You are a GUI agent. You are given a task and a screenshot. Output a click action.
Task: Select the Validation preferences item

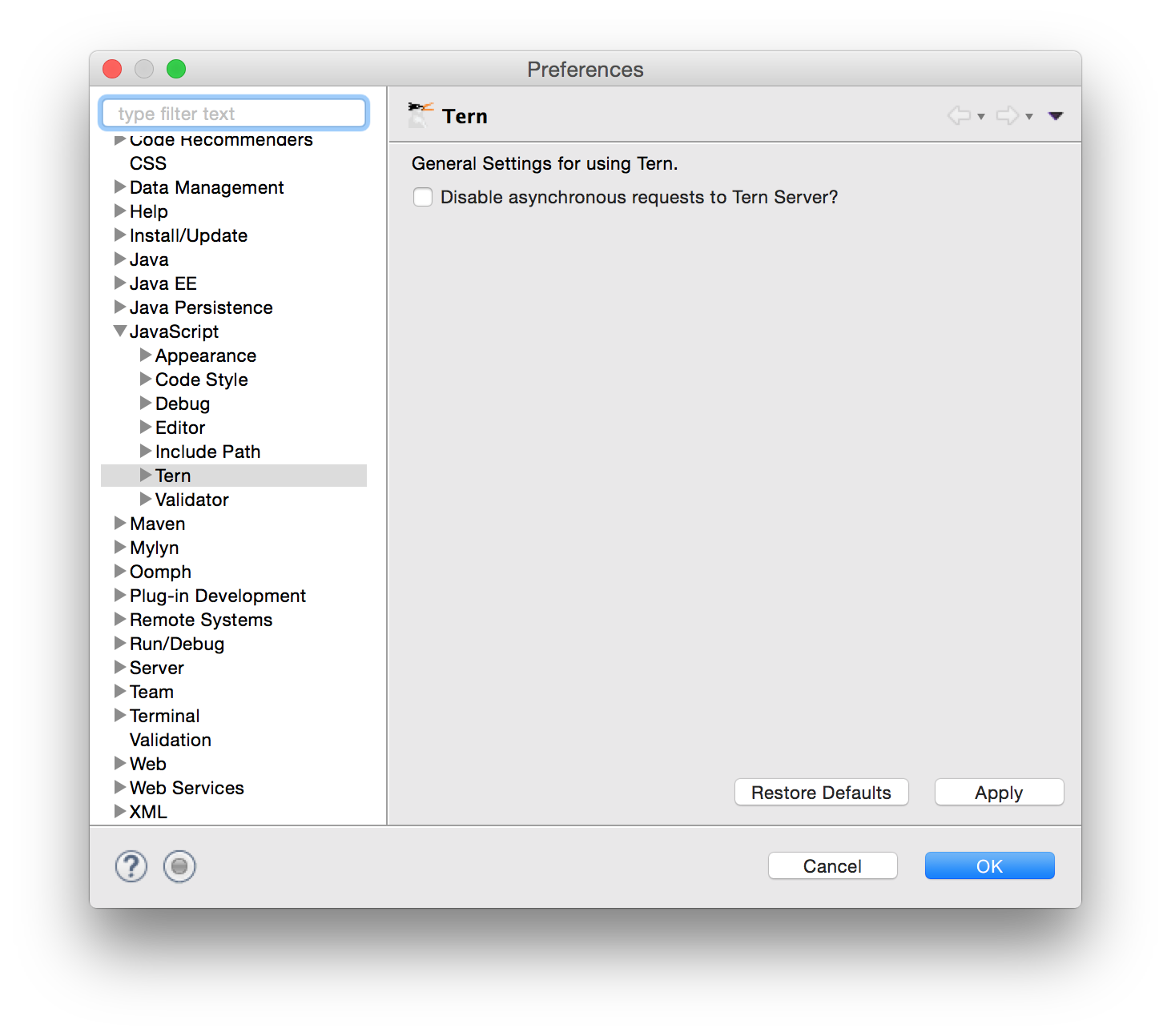[x=170, y=740]
